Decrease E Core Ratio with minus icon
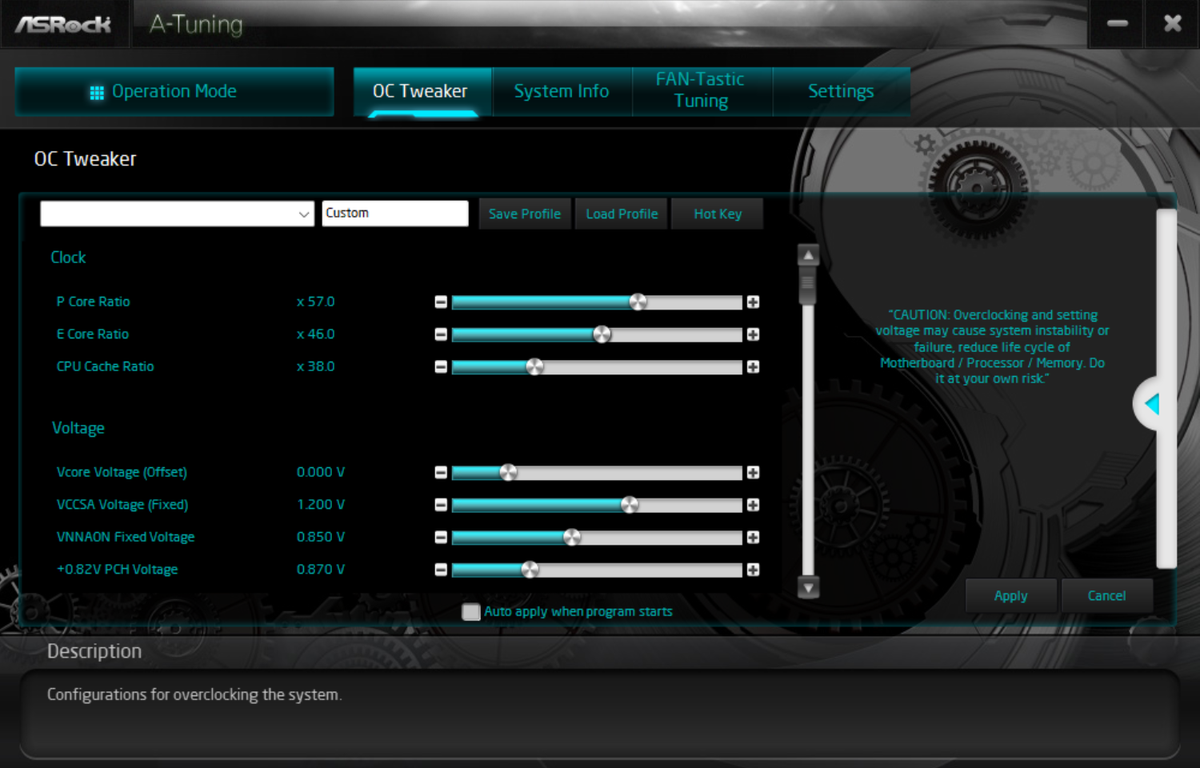 441,335
